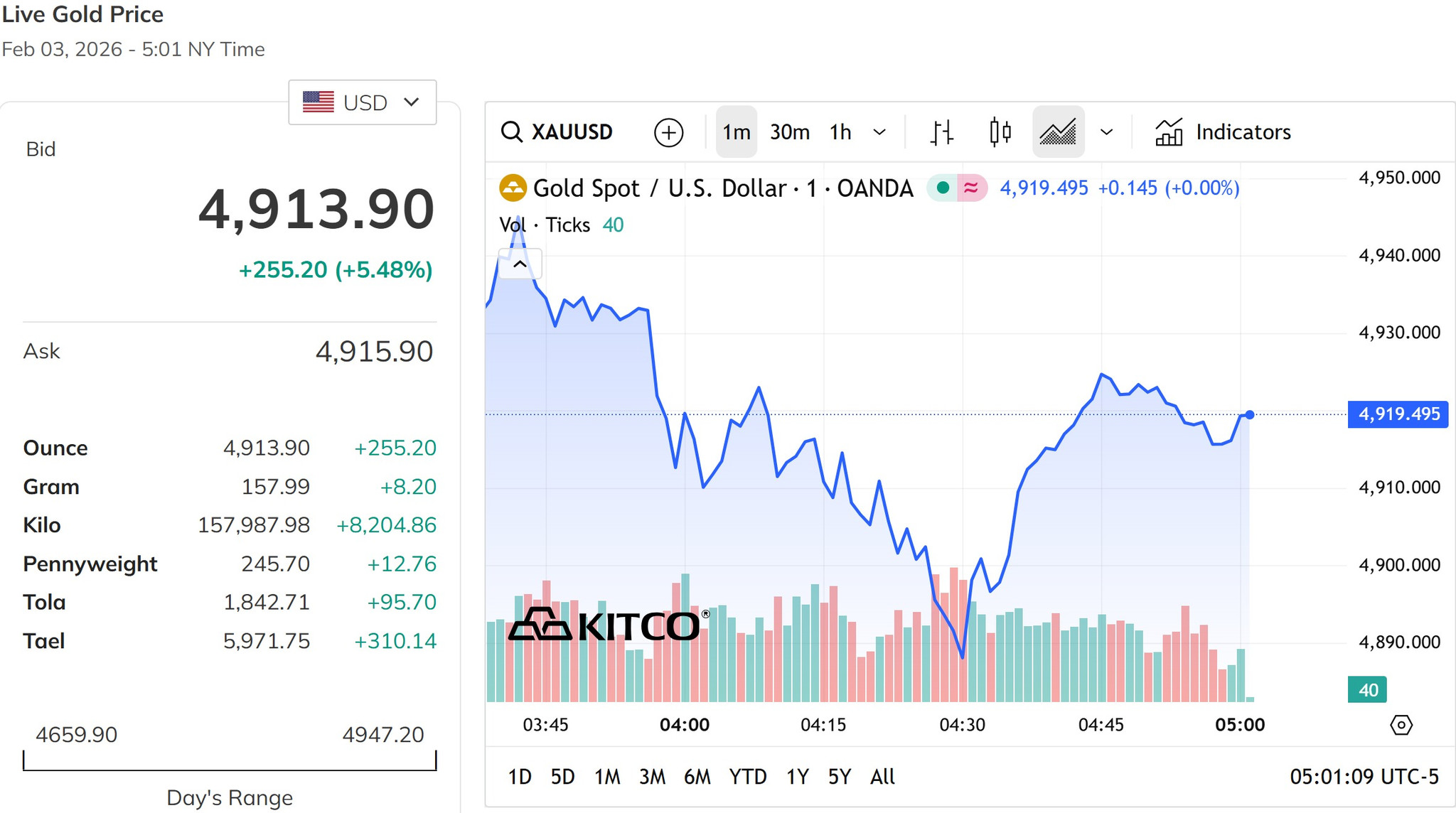Click the XAUUSD symbol search icon
The image size is (1456, 813).
click(511, 132)
